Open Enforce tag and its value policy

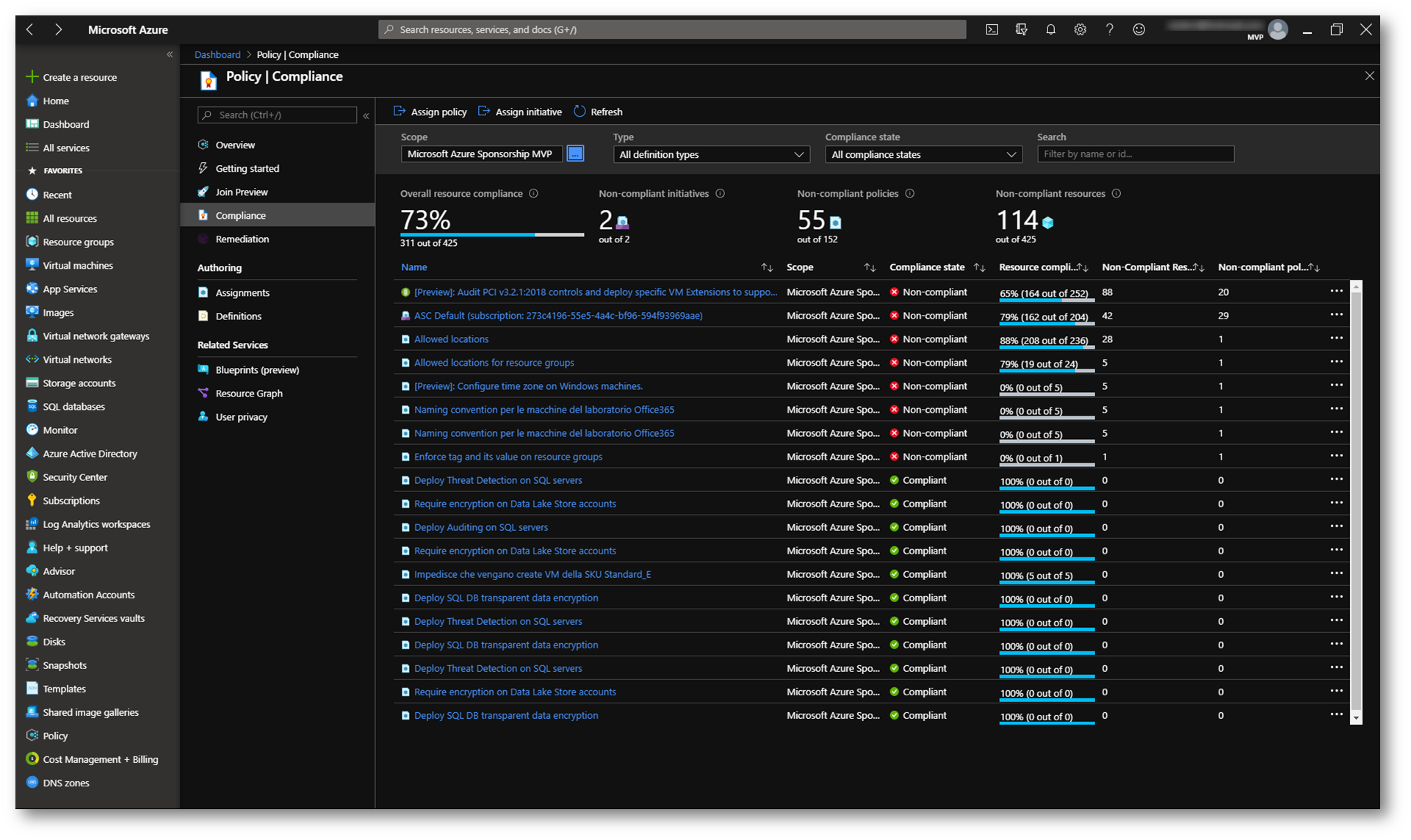coord(508,457)
